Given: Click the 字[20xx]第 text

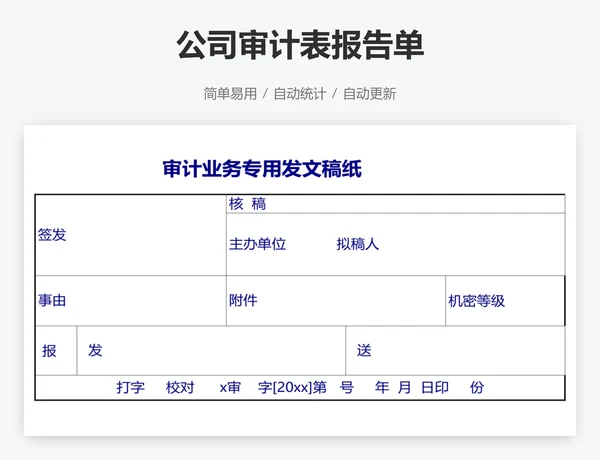Looking at the screenshot, I should click(292, 388).
